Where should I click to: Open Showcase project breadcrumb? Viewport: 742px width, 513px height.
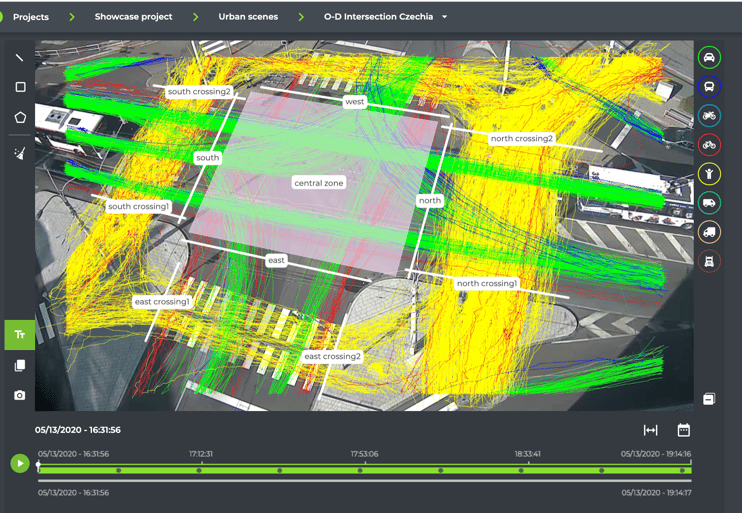(133, 17)
